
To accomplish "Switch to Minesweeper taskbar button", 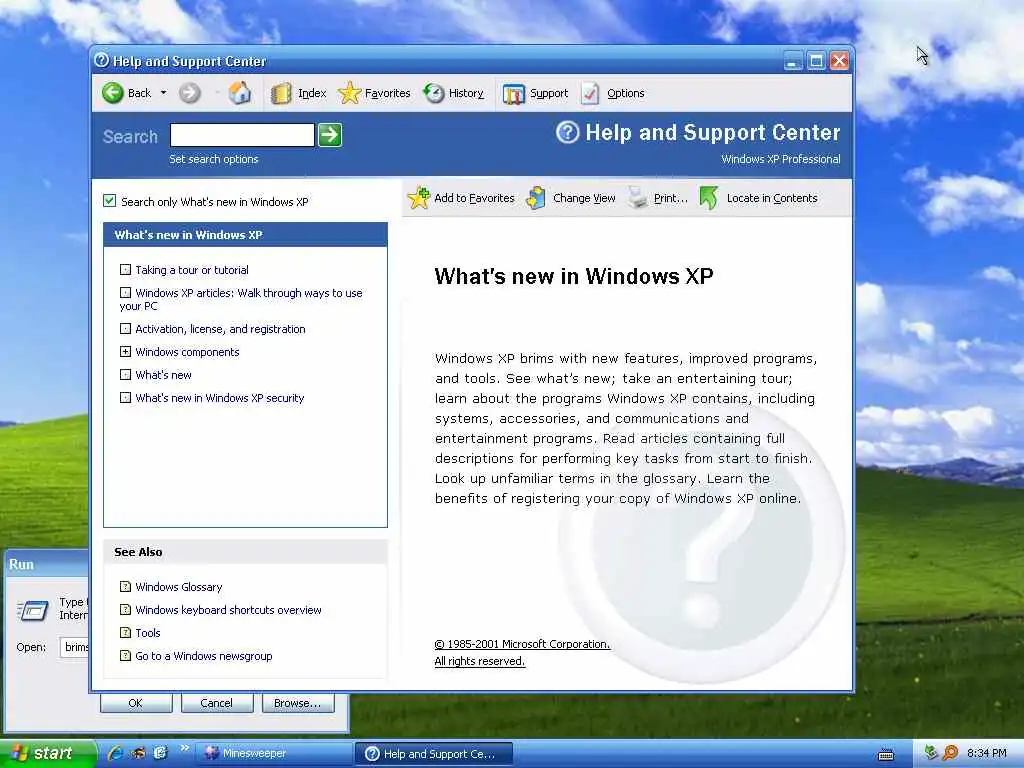I will click(x=273, y=754).
